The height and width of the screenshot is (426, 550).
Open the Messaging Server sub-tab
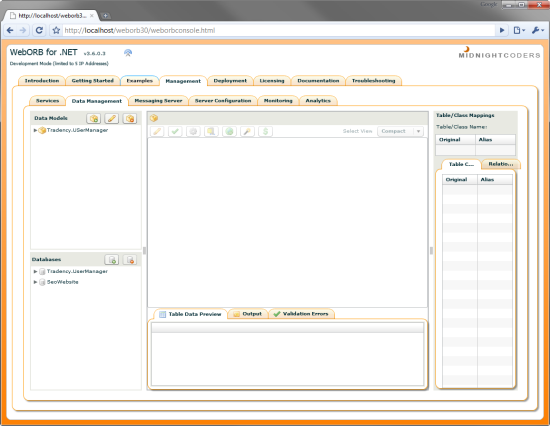[x=158, y=101]
